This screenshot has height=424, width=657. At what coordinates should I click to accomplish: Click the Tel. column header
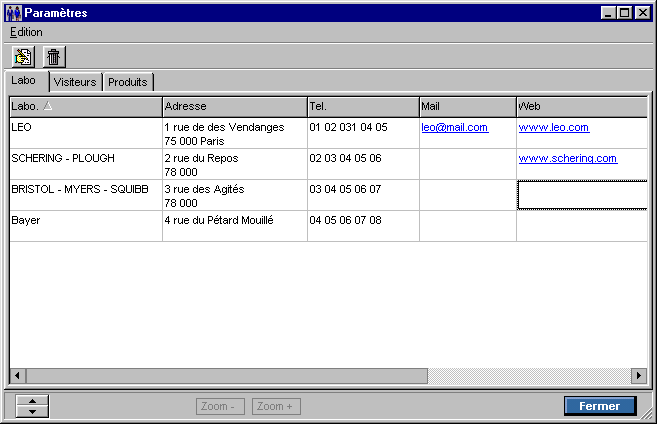tap(363, 107)
